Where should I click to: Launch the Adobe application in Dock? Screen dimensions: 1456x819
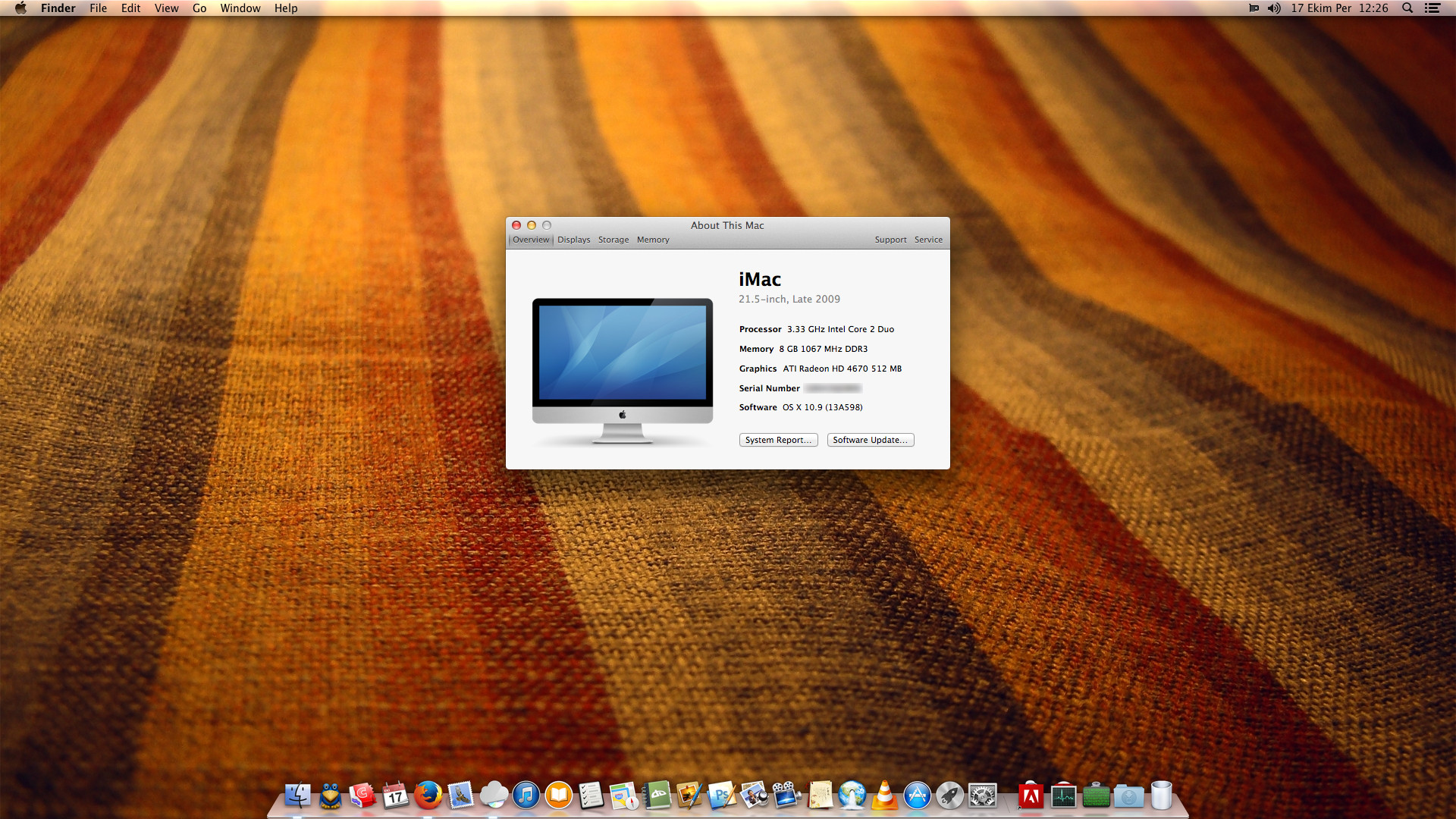coord(1031,795)
